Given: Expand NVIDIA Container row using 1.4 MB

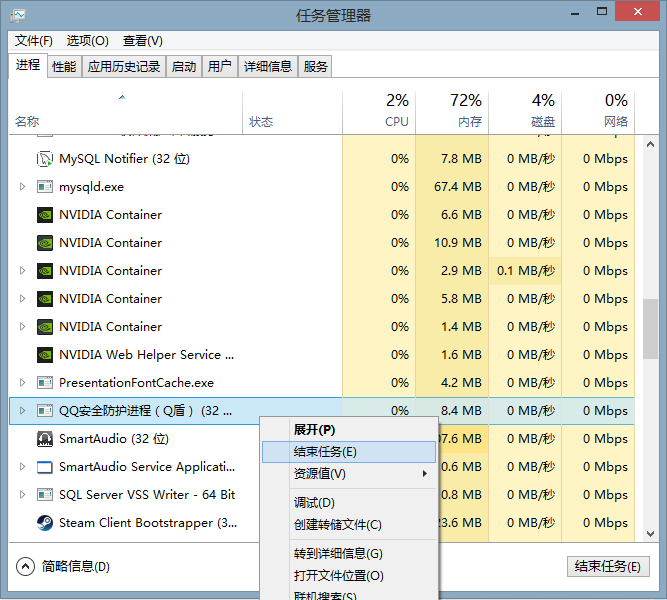Looking at the screenshot, I should 22,327.
